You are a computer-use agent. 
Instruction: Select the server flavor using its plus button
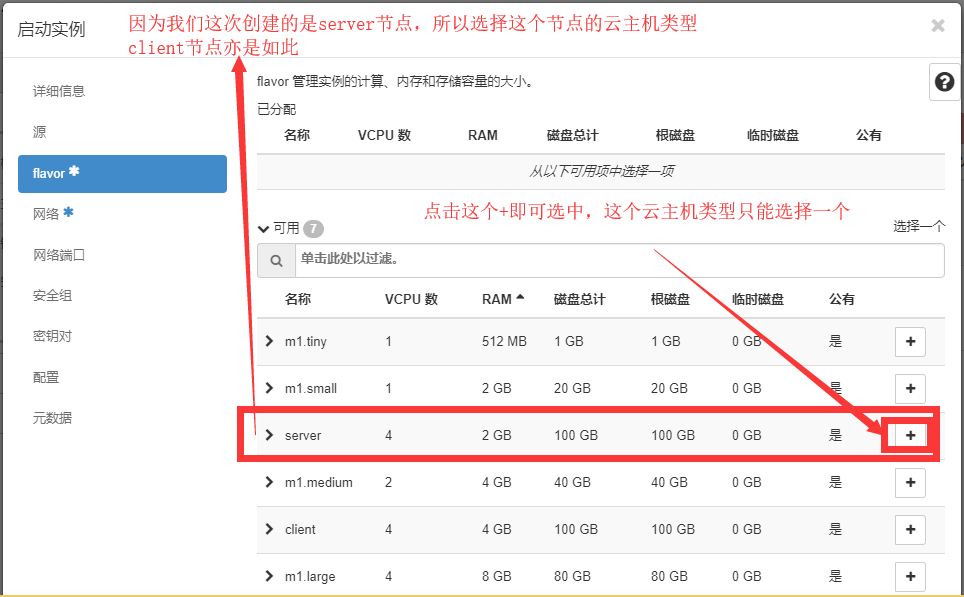point(909,436)
